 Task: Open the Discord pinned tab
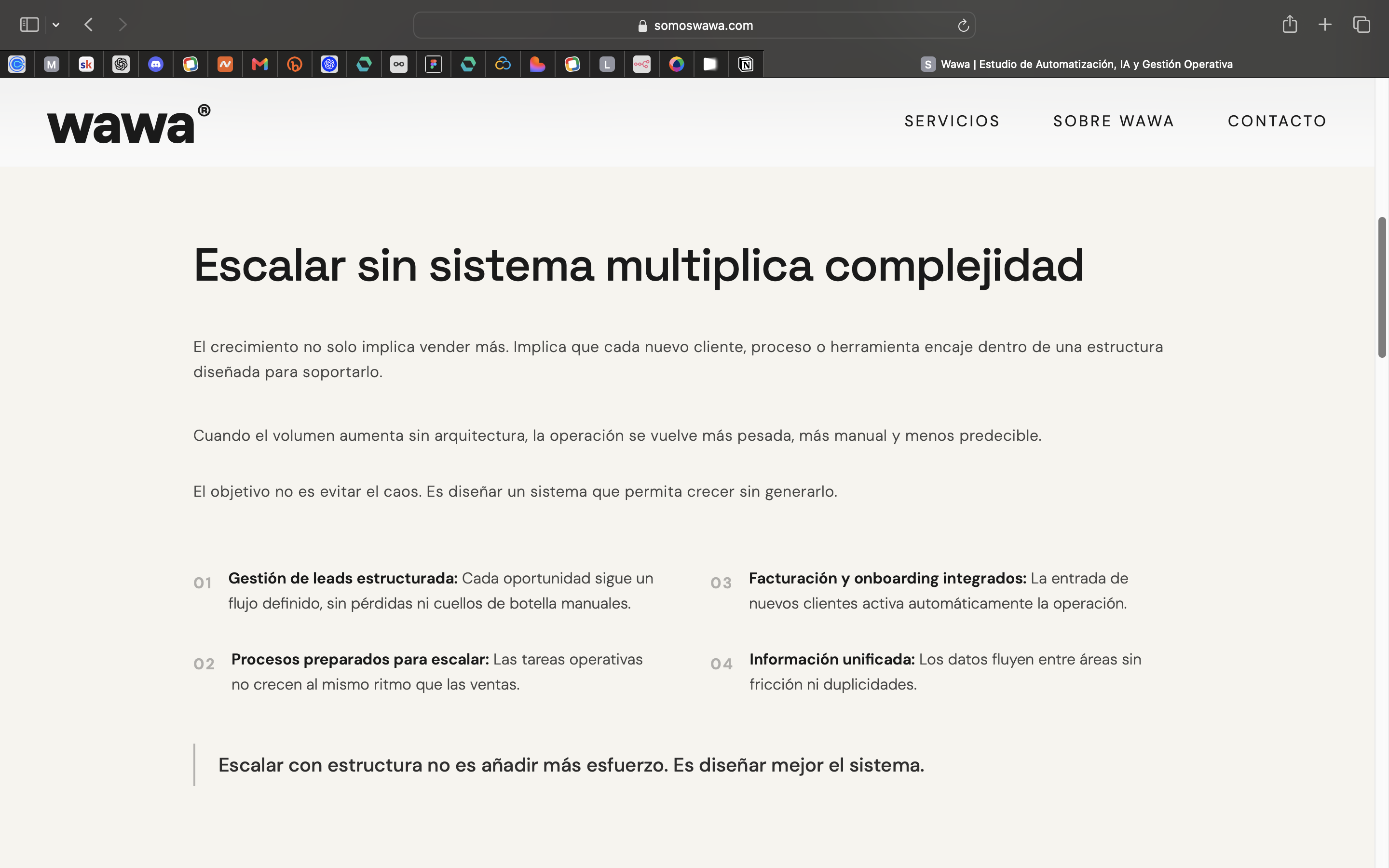click(x=156, y=64)
